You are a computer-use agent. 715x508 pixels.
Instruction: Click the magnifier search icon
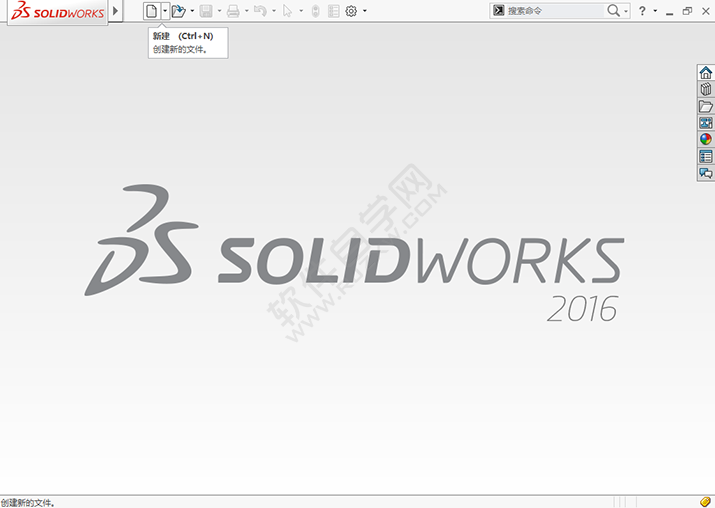coord(613,10)
